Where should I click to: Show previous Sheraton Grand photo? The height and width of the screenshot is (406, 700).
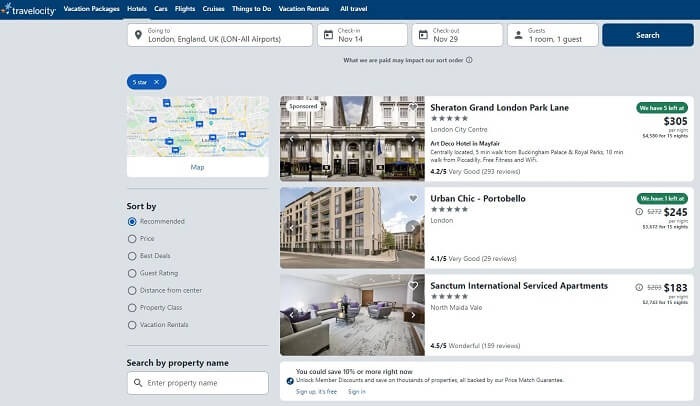[292, 139]
